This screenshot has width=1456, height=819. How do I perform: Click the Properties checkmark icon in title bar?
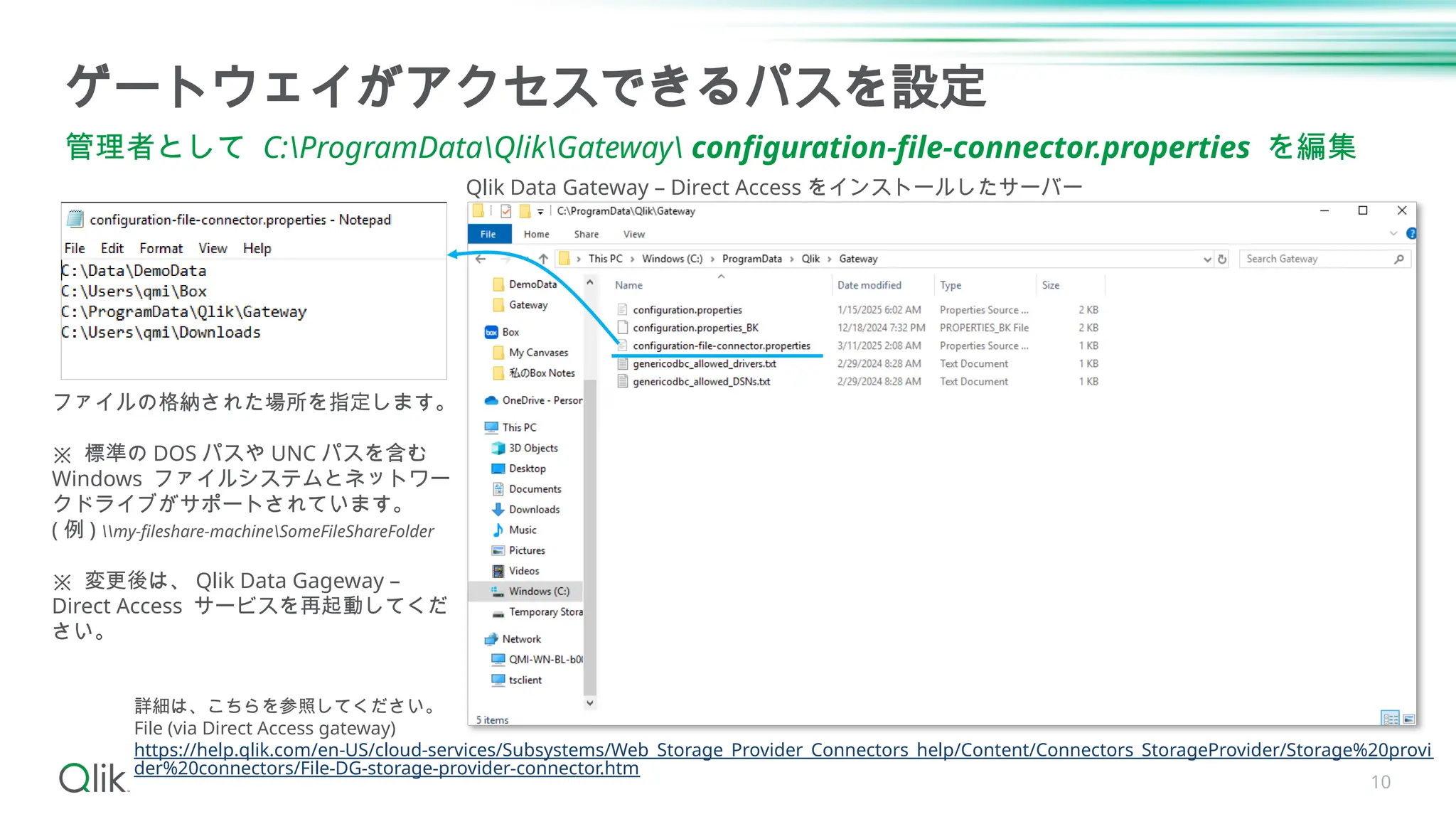[506, 211]
